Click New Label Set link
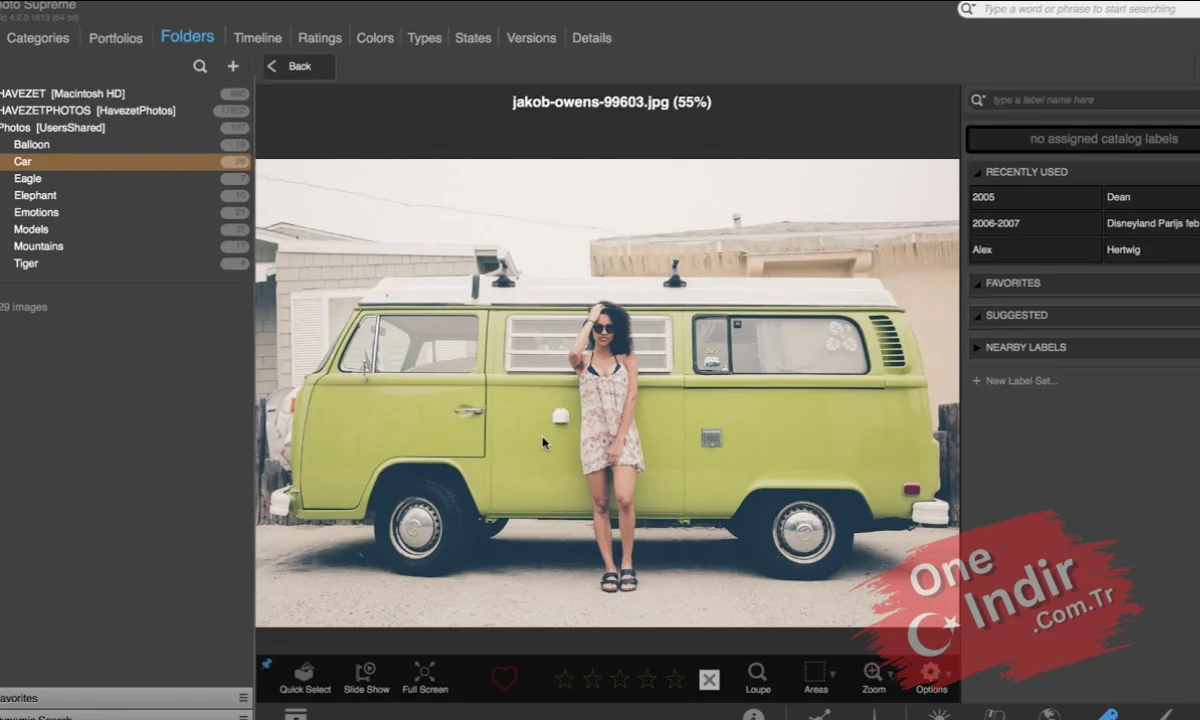1200x720 pixels. click(1015, 381)
